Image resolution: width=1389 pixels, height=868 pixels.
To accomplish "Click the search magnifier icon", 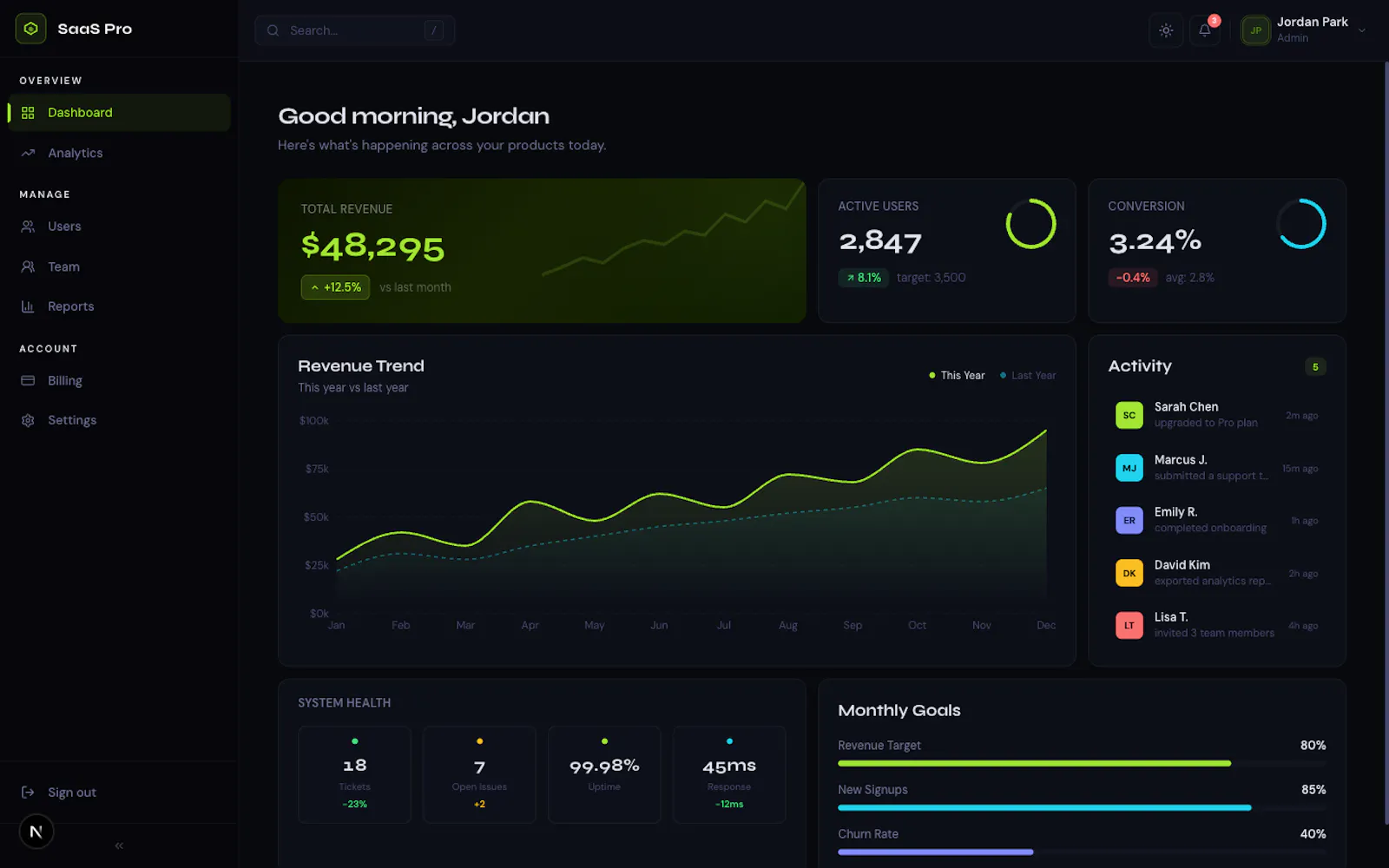I will pos(273,30).
